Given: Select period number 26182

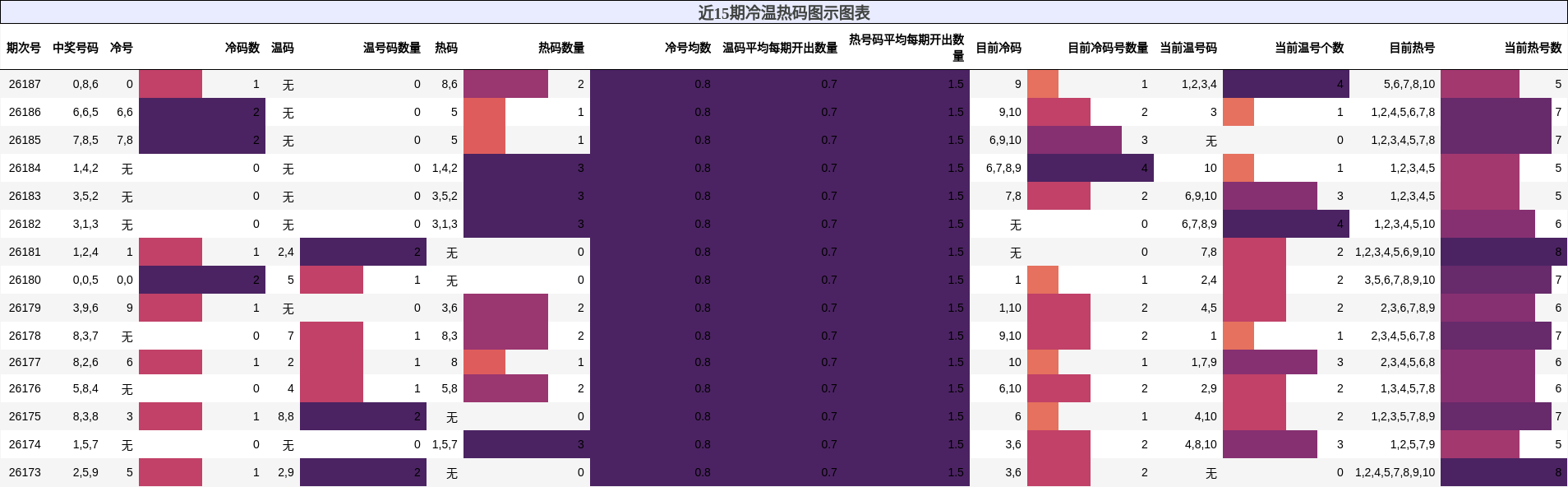Looking at the screenshot, I should [x=25, y=224].
